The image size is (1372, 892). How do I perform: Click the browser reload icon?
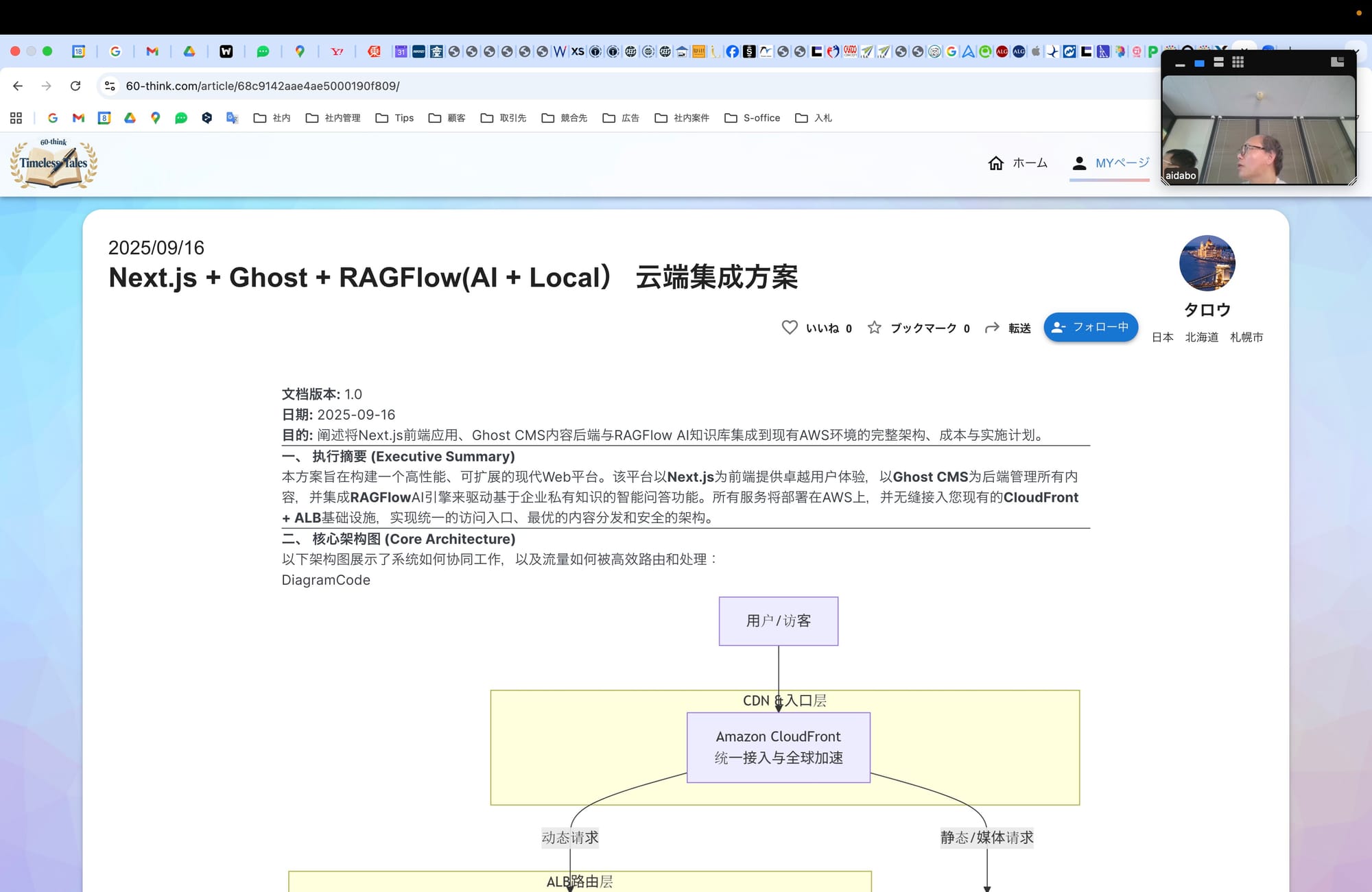point(75,86)
